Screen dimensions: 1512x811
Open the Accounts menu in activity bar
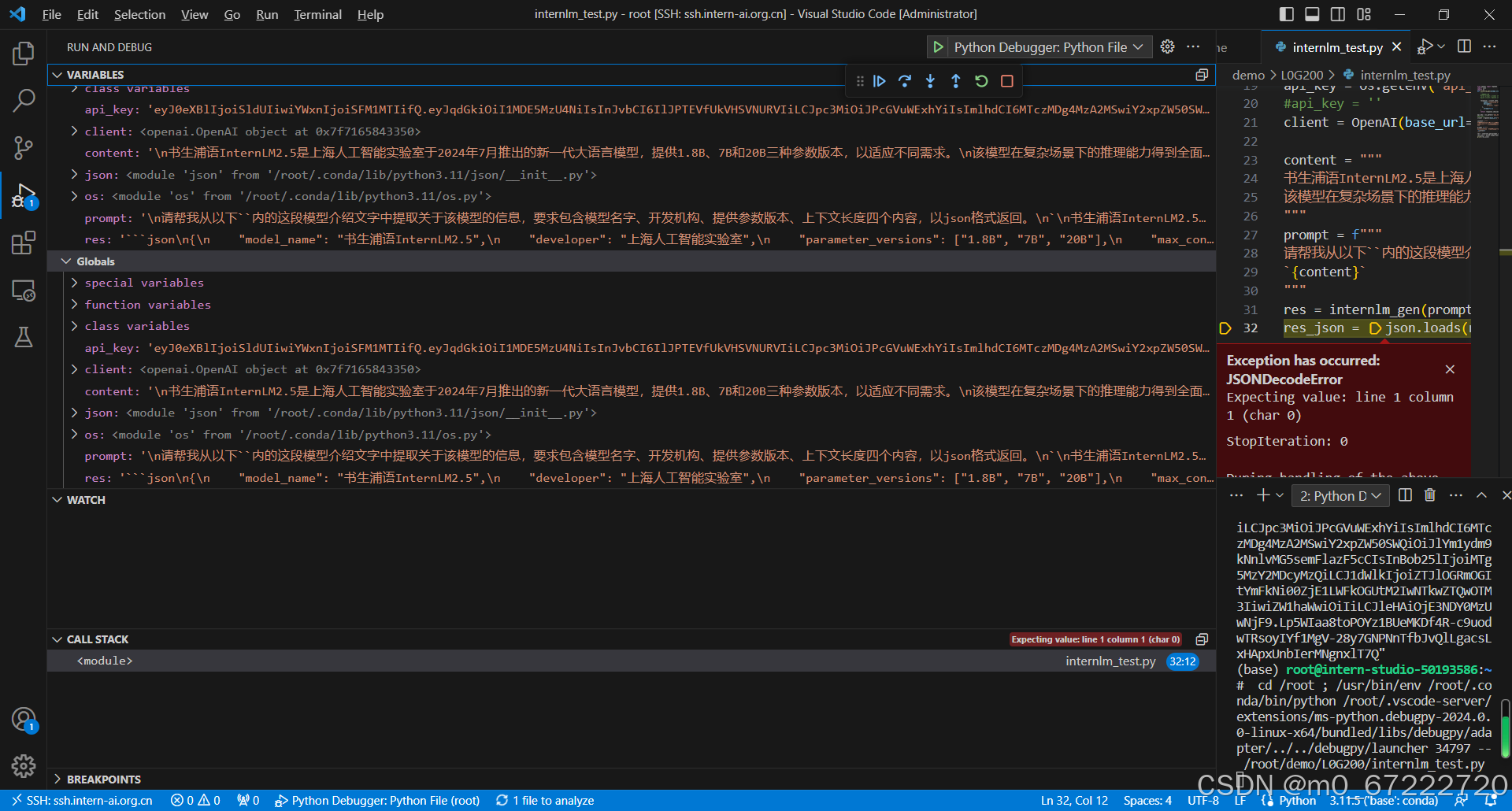[x=24, y=719]
